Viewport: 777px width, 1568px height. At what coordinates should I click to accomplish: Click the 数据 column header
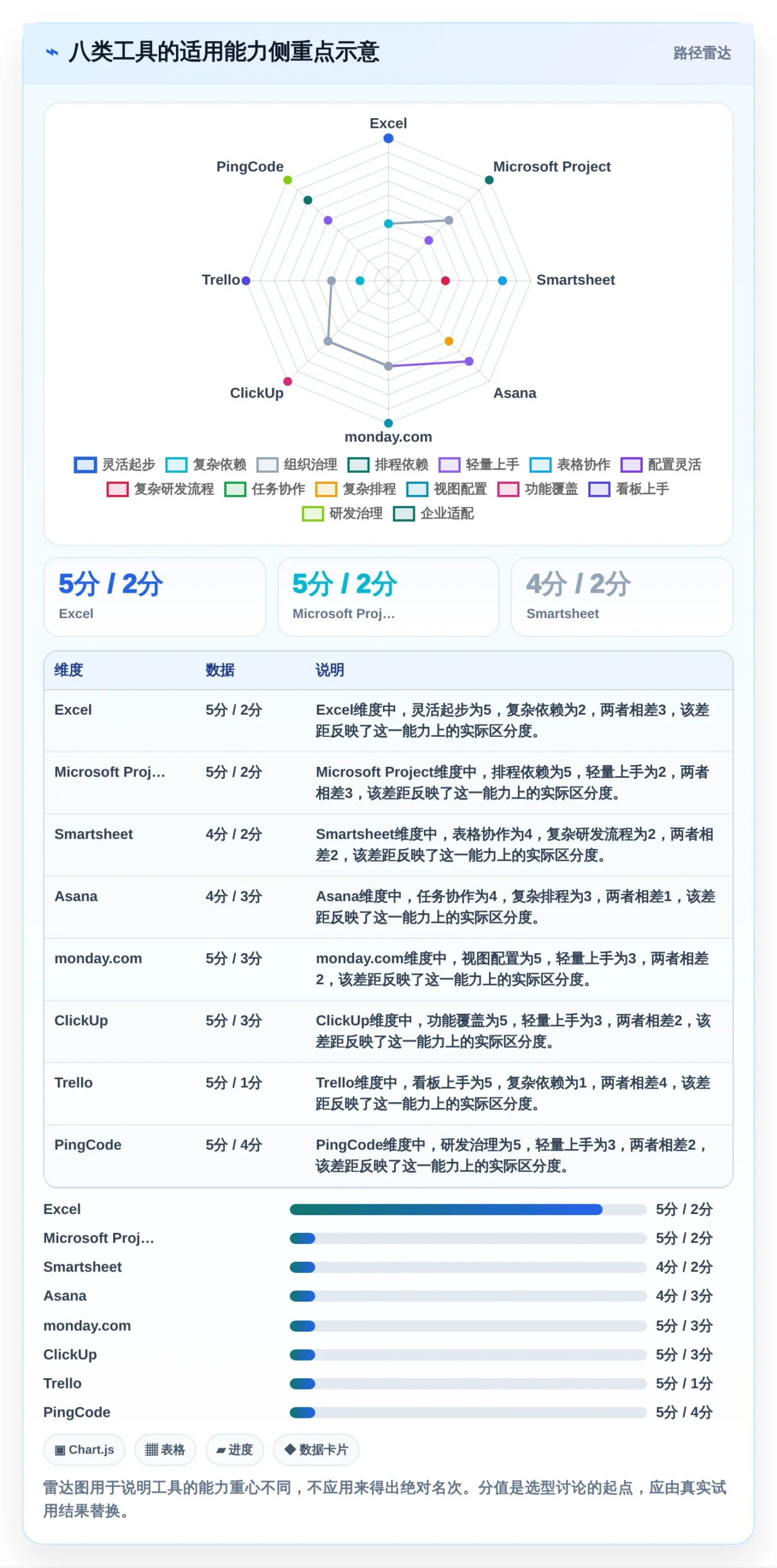[220, 670]
